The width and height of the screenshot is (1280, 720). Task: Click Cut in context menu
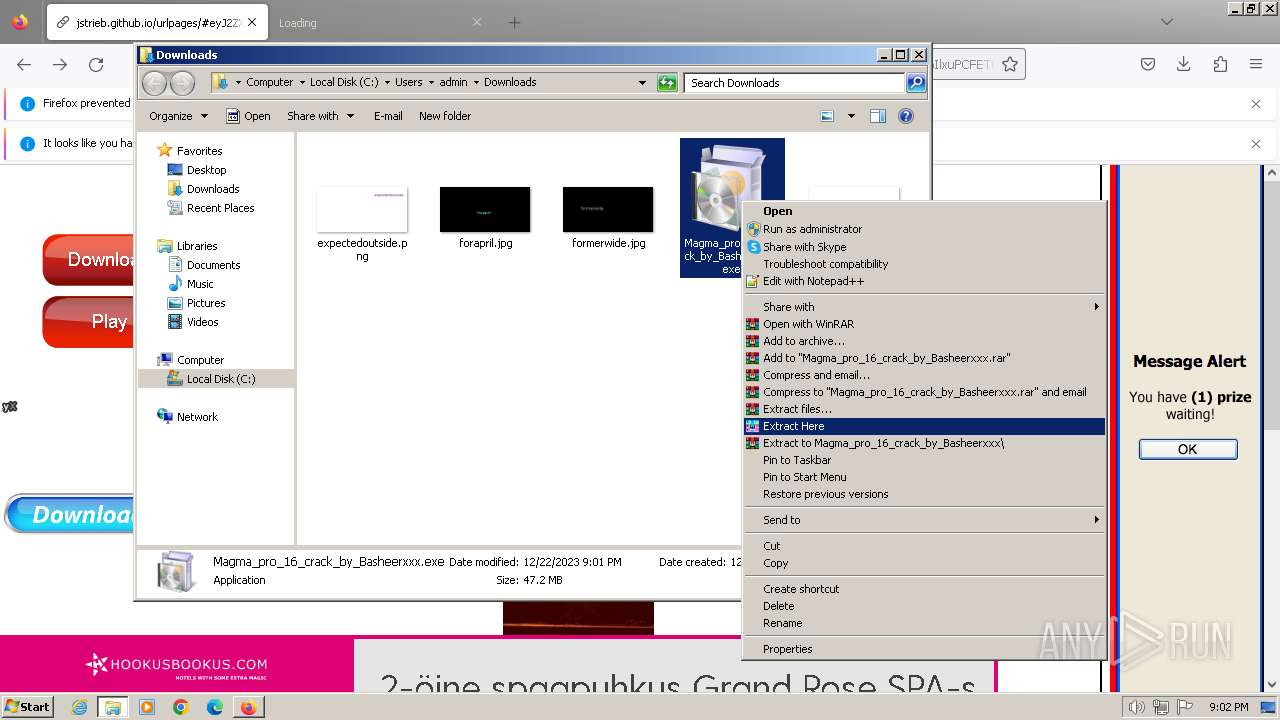pyautogui.click(x=924, y=546)
